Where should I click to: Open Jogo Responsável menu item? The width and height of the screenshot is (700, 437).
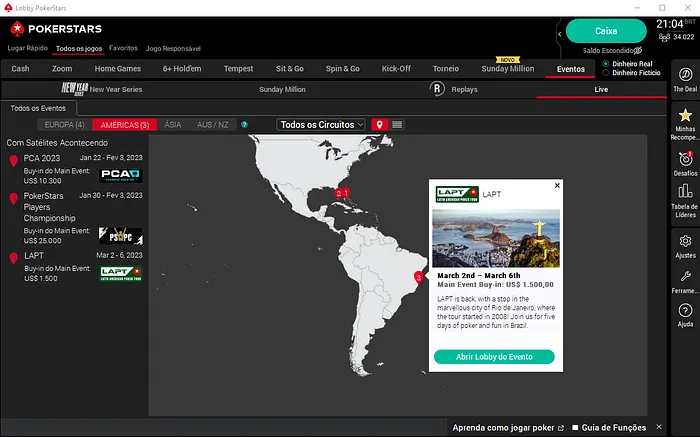(173, 48)
